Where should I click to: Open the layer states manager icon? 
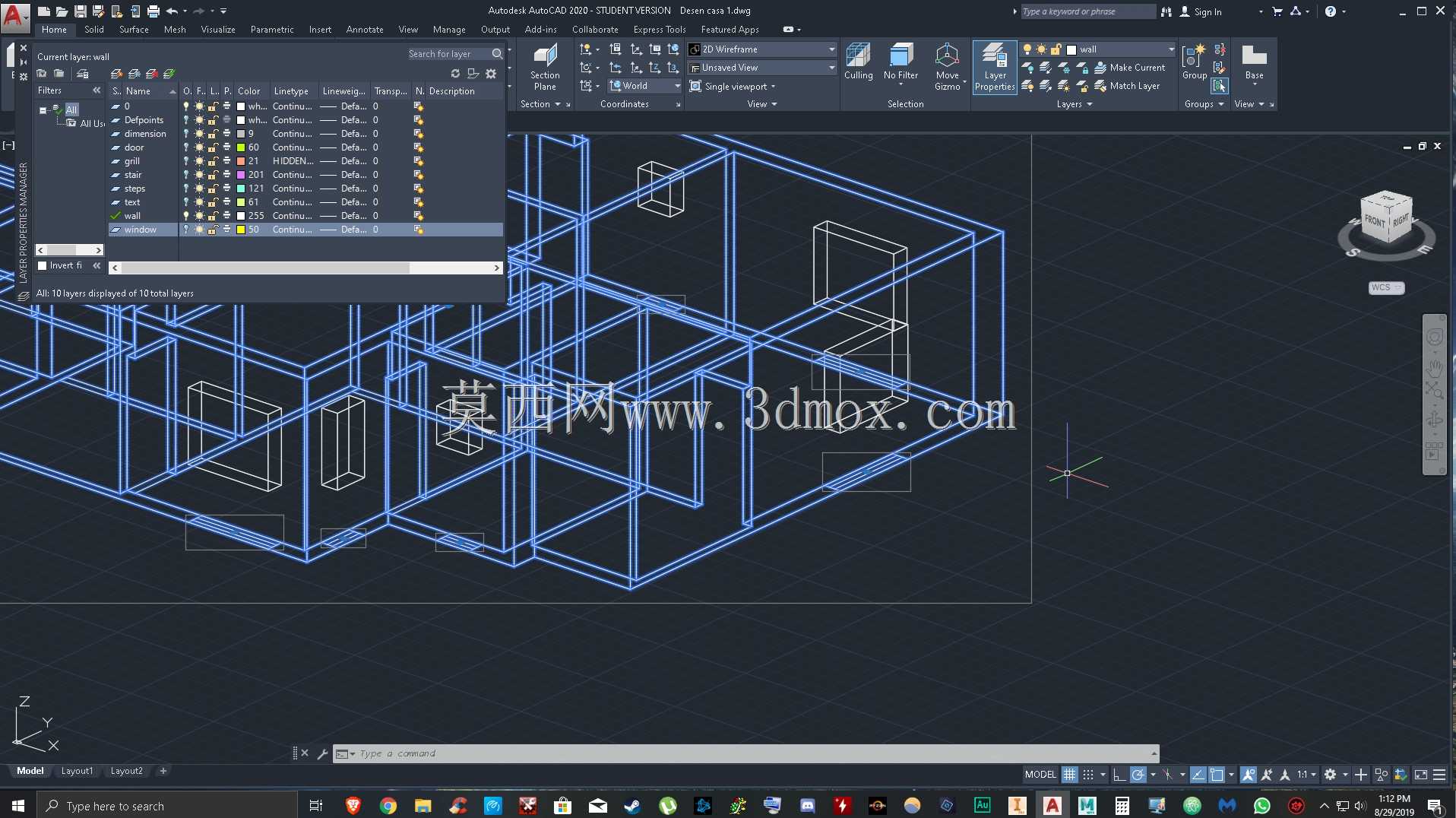83,74
